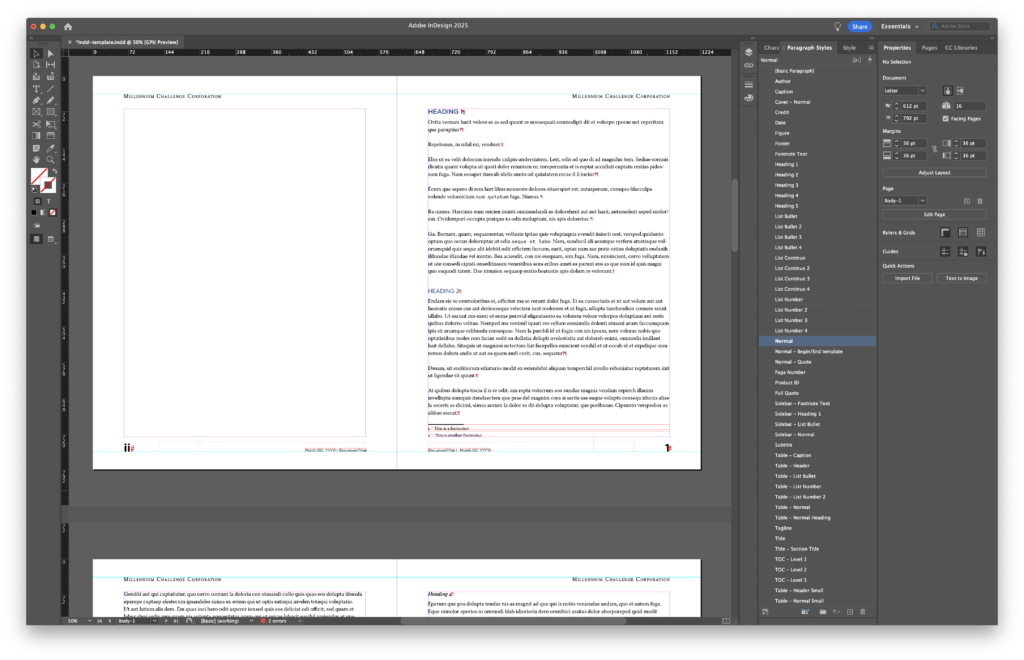Click Clear Overrides lightning icon
Image resolution: width=1024 pixels, height=660 pixels.
click(x=870, y=60)
